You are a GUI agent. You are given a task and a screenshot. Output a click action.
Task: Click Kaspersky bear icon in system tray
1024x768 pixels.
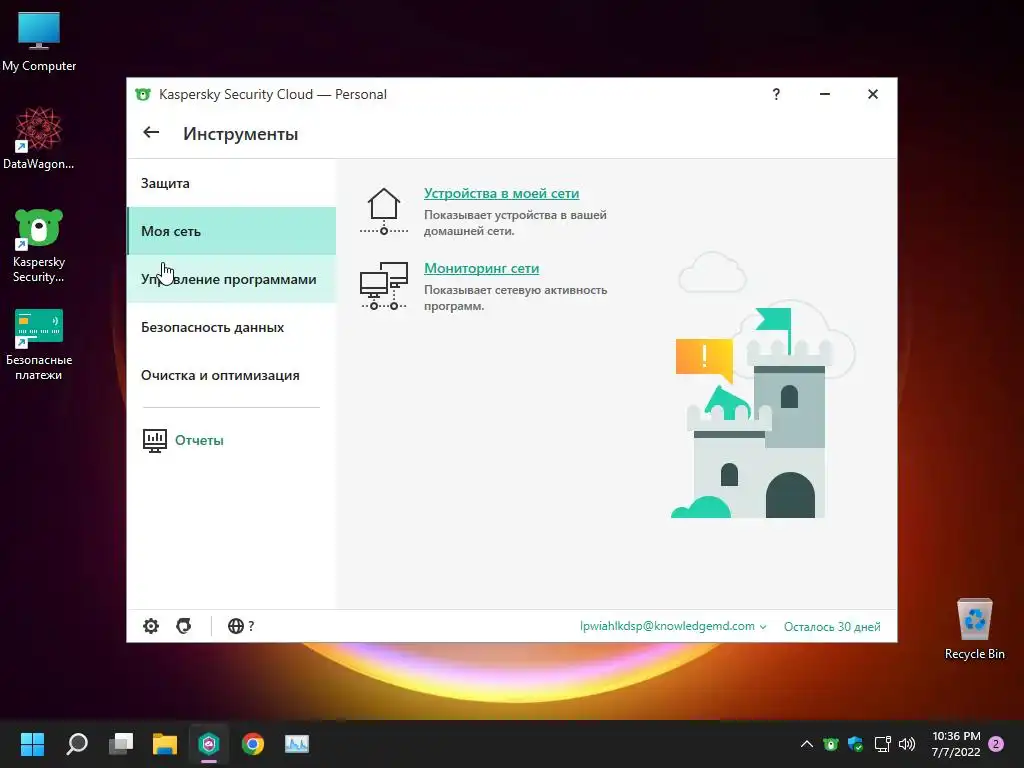point(830,744)
